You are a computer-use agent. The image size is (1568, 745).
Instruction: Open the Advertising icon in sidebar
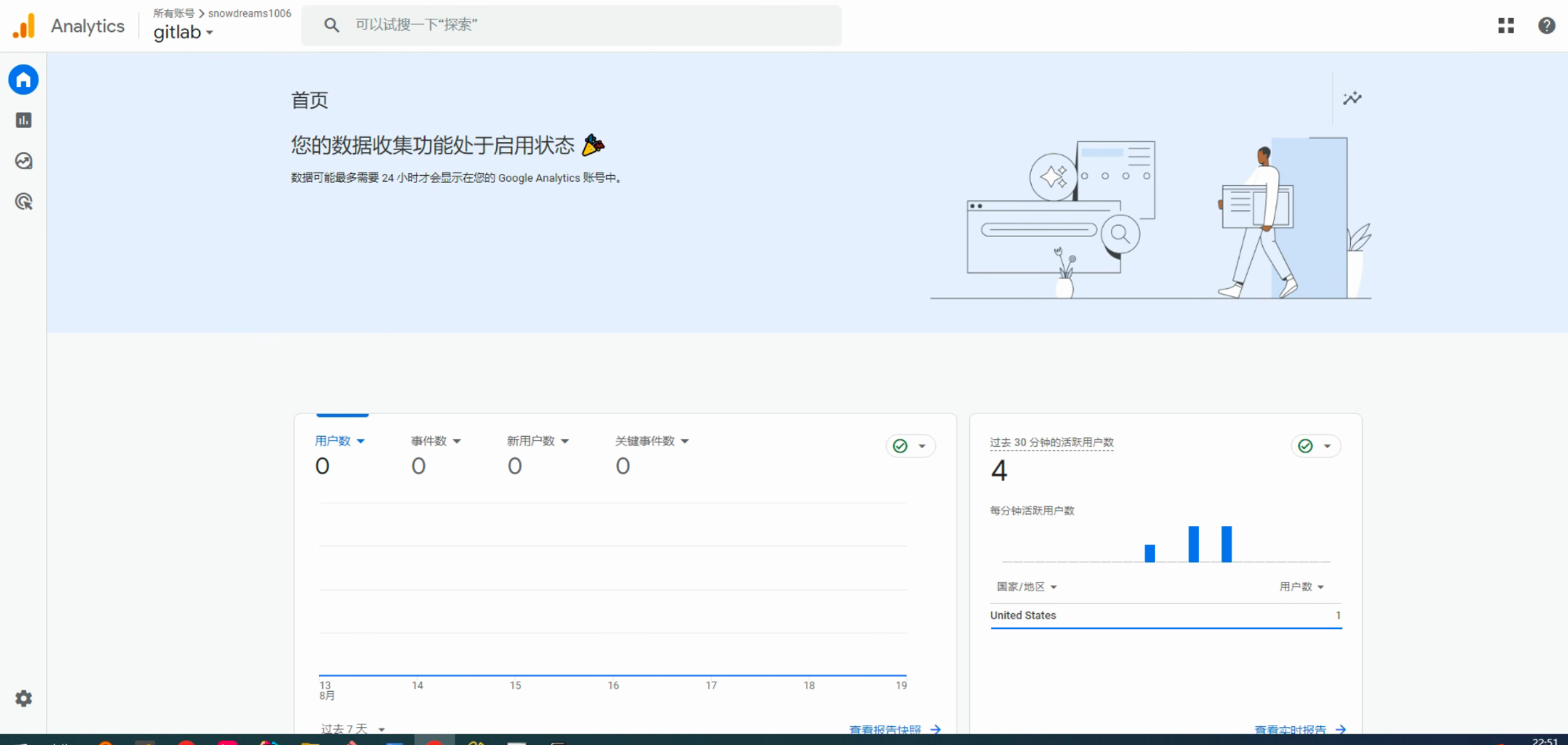coord(24,202)
